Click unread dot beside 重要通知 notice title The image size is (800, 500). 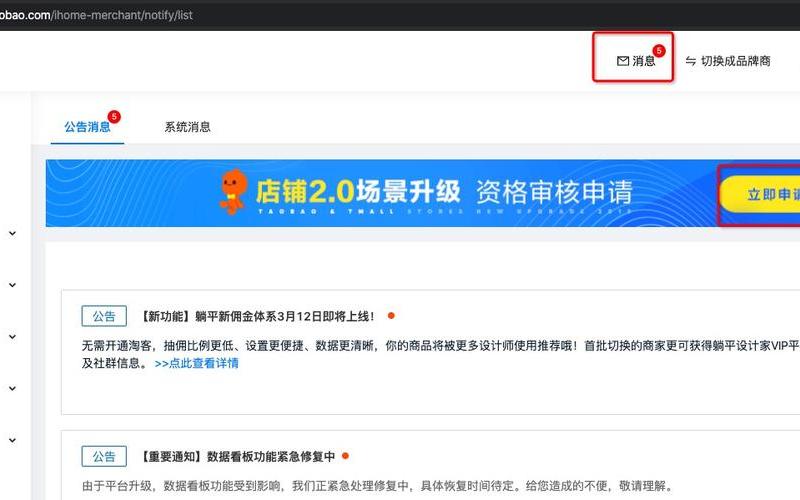point(345,456)
